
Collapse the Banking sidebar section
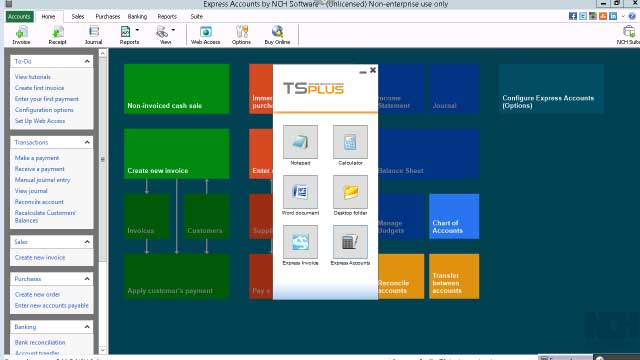click(87, 327)
